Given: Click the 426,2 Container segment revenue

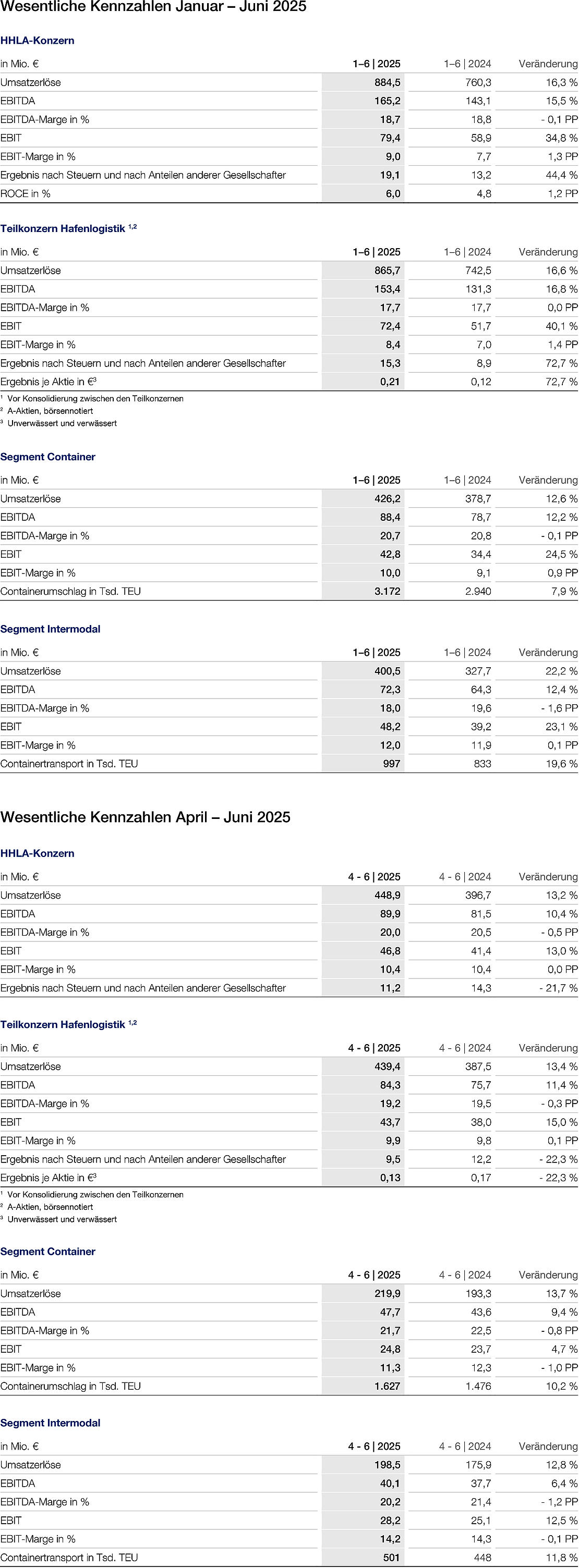Looking at the screenshot, I should [x=387, y=498].
